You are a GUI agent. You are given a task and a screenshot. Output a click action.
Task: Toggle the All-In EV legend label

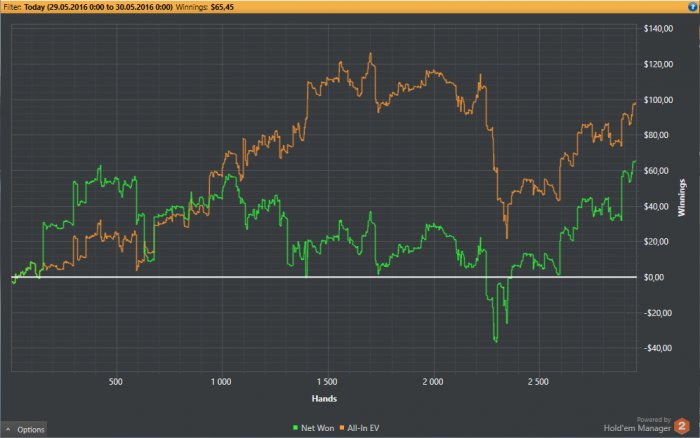click(x=363, y=428)
